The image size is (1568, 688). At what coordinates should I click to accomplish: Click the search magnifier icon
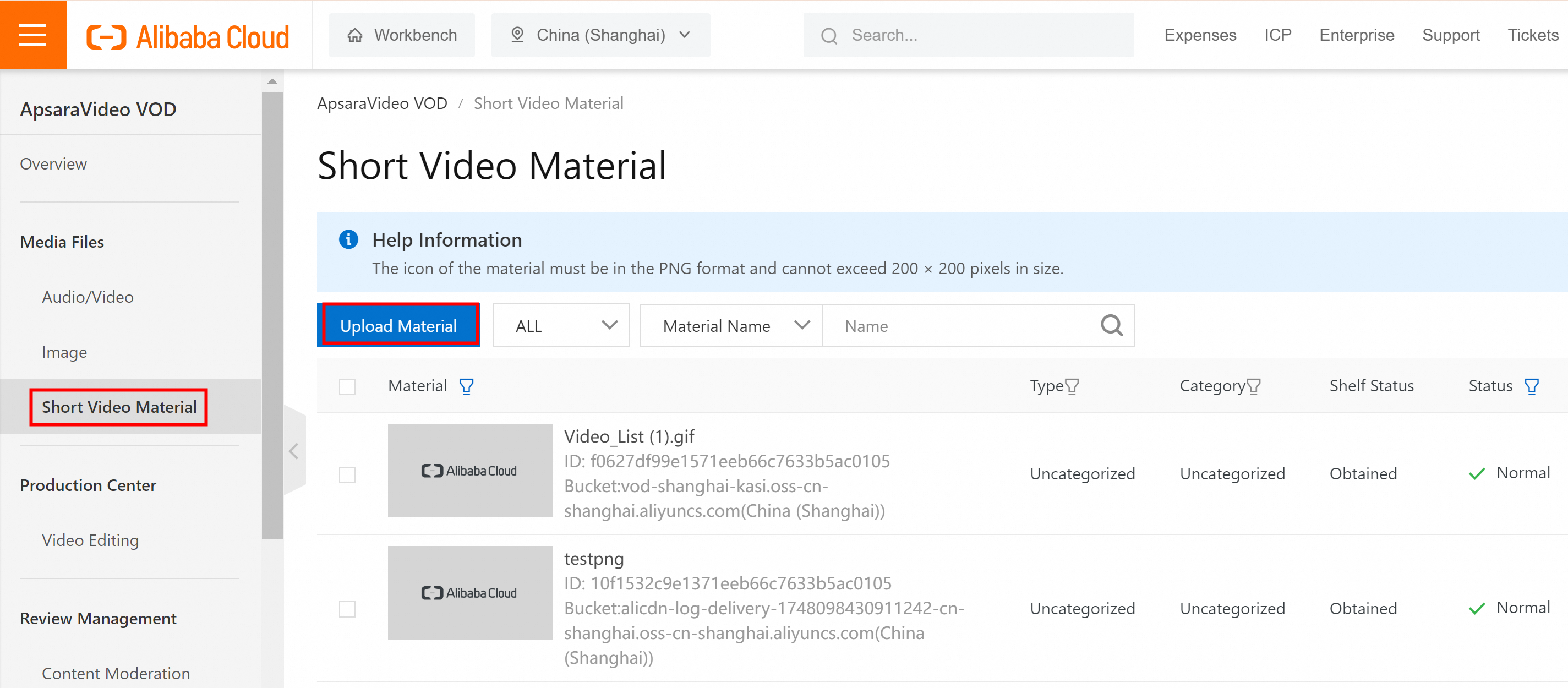[x=1111, y=325]
